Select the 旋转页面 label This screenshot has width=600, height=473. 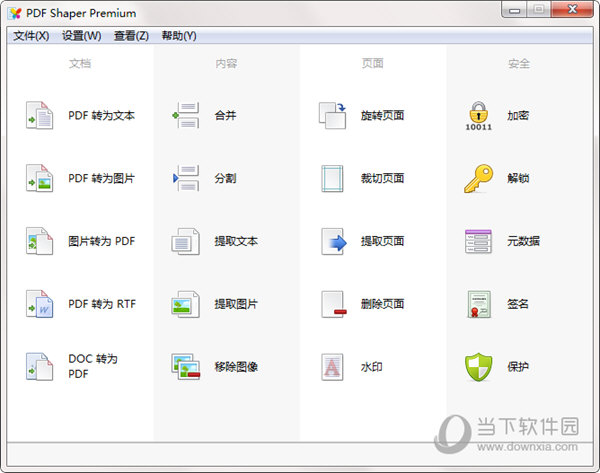pos(382,115)
